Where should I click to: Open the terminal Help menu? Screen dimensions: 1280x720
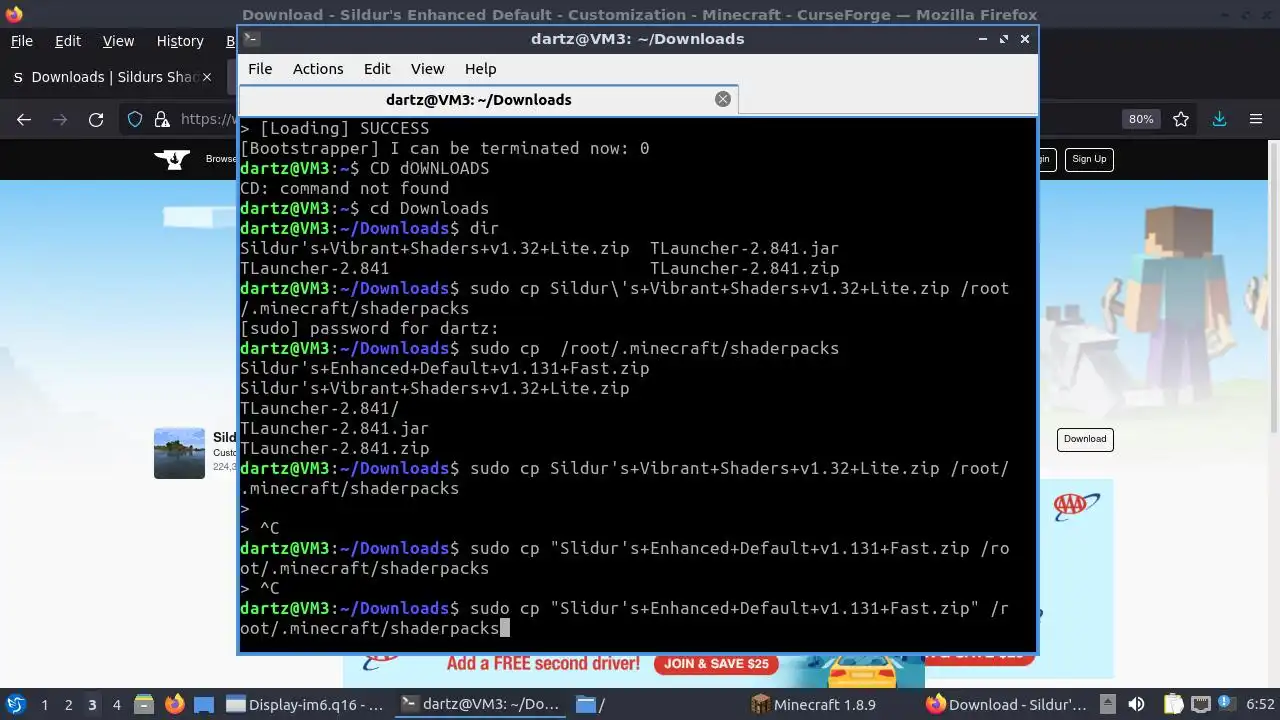480,69
